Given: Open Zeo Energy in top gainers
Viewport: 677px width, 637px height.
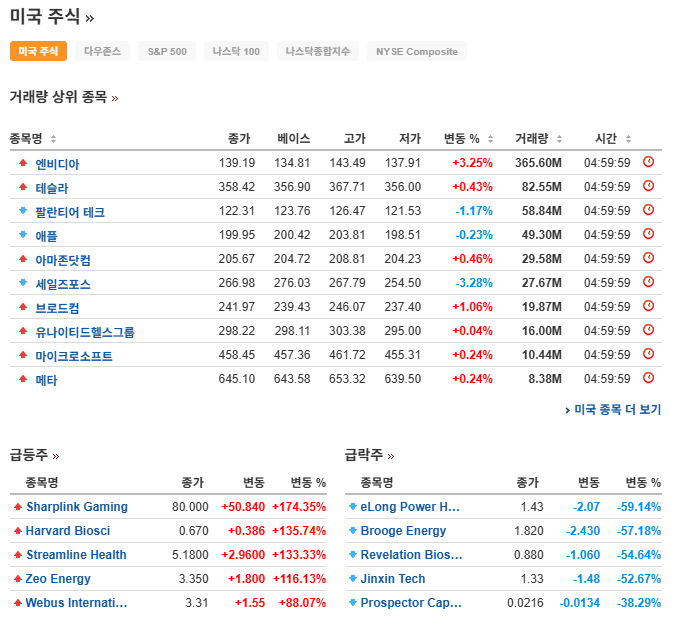Looking at the screenshot, I should 58,579.
